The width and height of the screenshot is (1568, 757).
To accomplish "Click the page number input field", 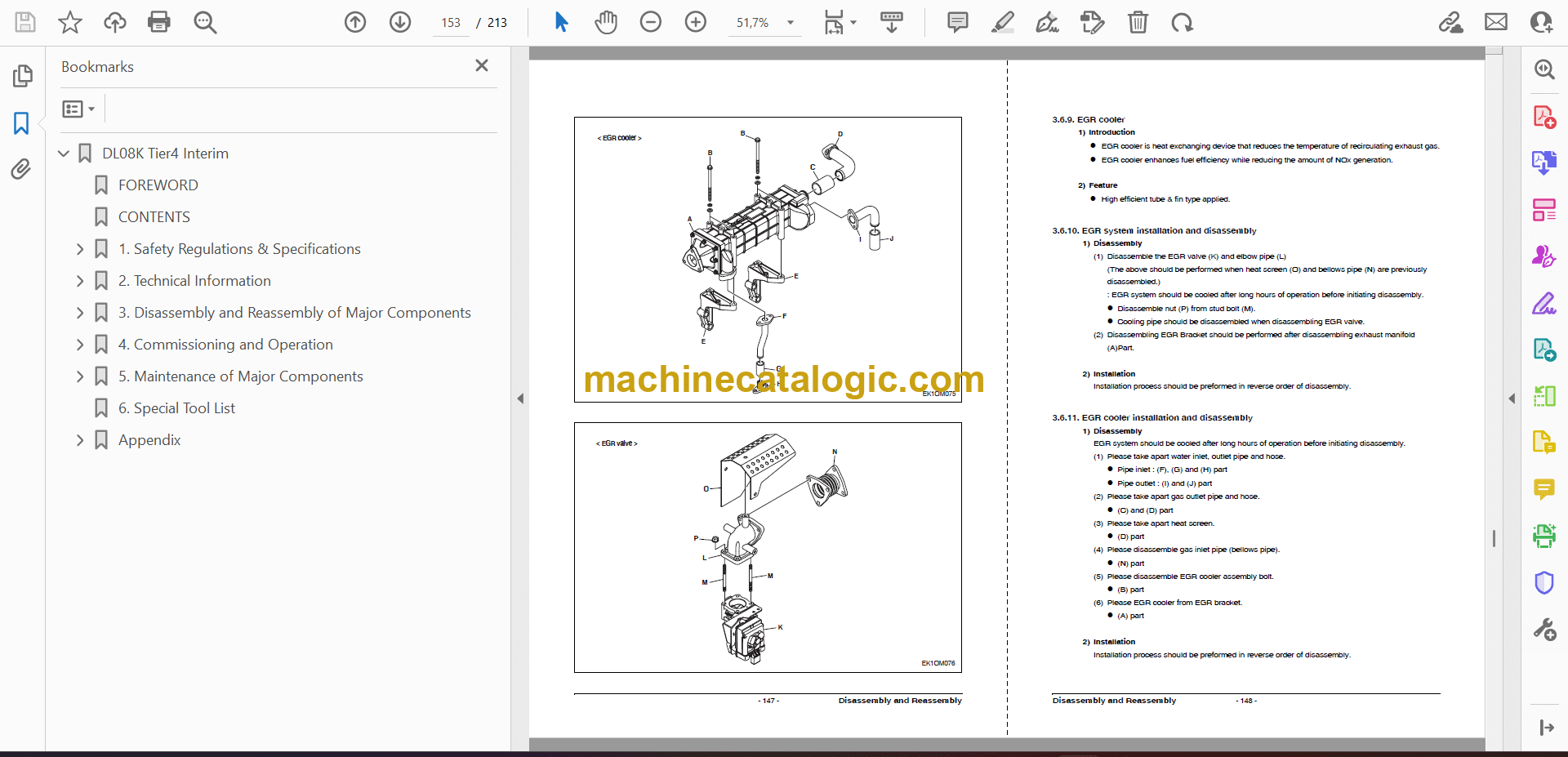I will click(451, 23).
